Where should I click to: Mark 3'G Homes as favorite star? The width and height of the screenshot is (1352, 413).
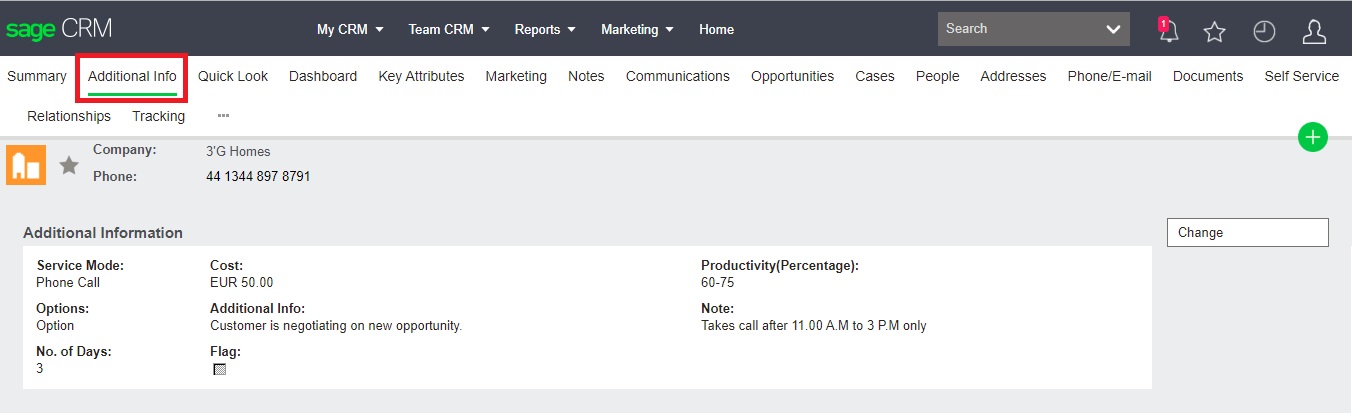click(69, 165)
